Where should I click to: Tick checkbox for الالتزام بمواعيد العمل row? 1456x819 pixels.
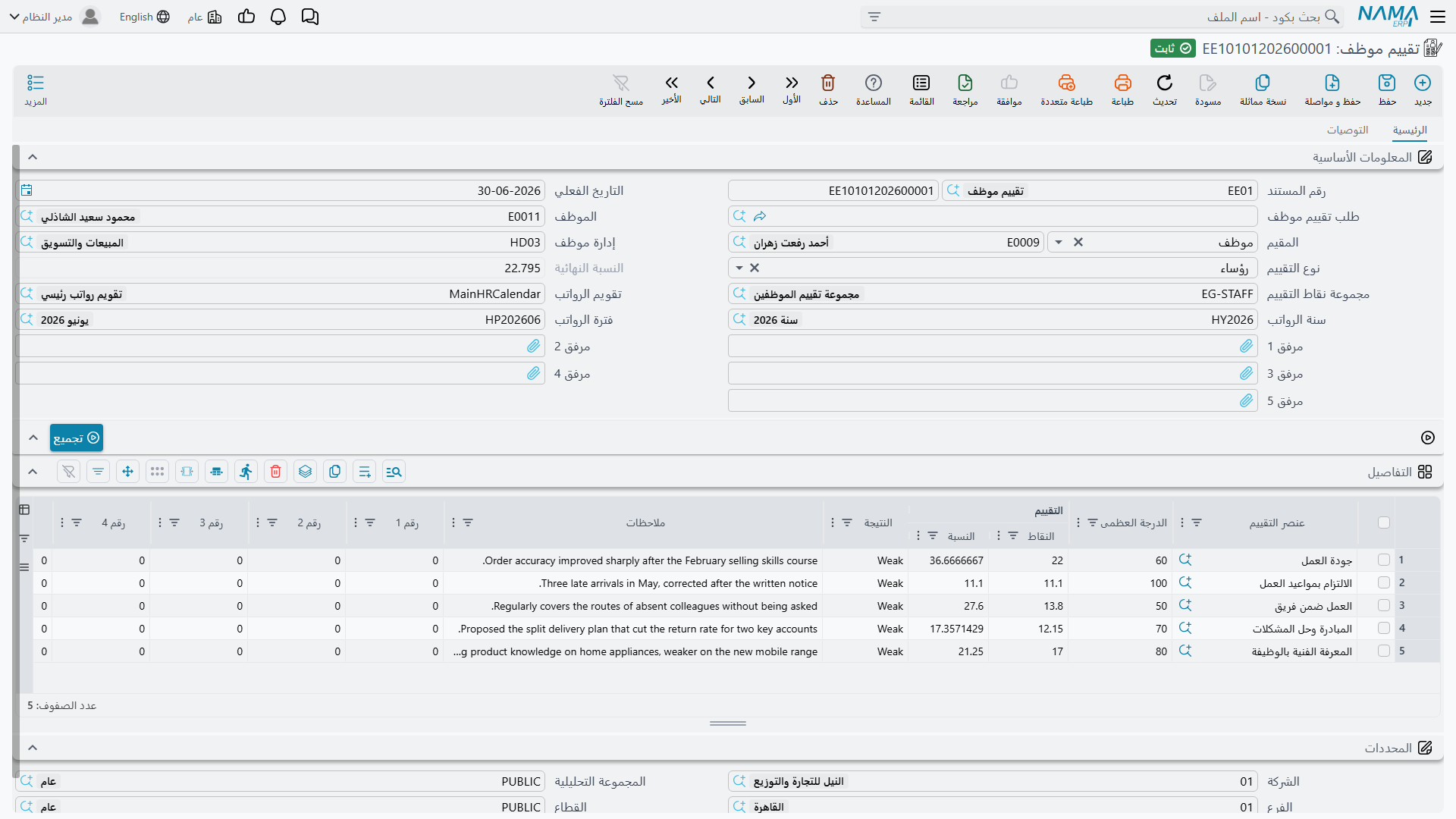click(1384, 582)
